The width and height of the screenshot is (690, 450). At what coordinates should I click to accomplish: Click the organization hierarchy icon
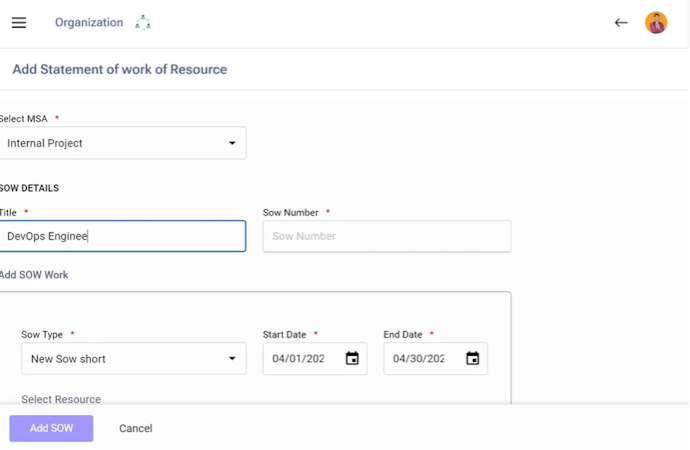[x=143, y=23]
